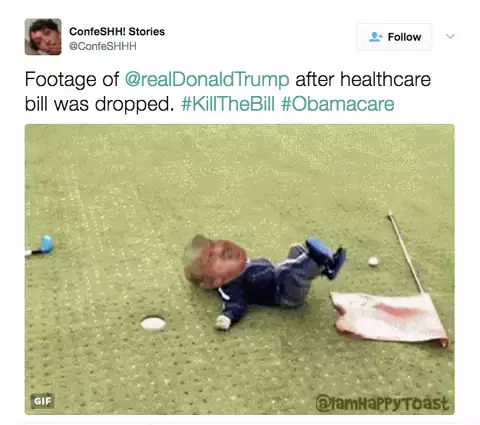480x425 pixels.
Task: Open the #Obamacare hashtag
Action: 337,104
